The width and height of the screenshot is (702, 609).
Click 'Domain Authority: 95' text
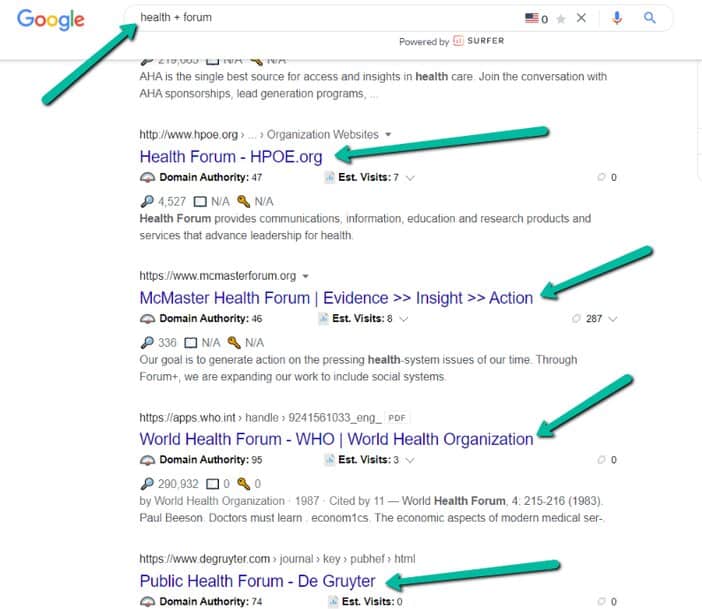tap(210, 460)
